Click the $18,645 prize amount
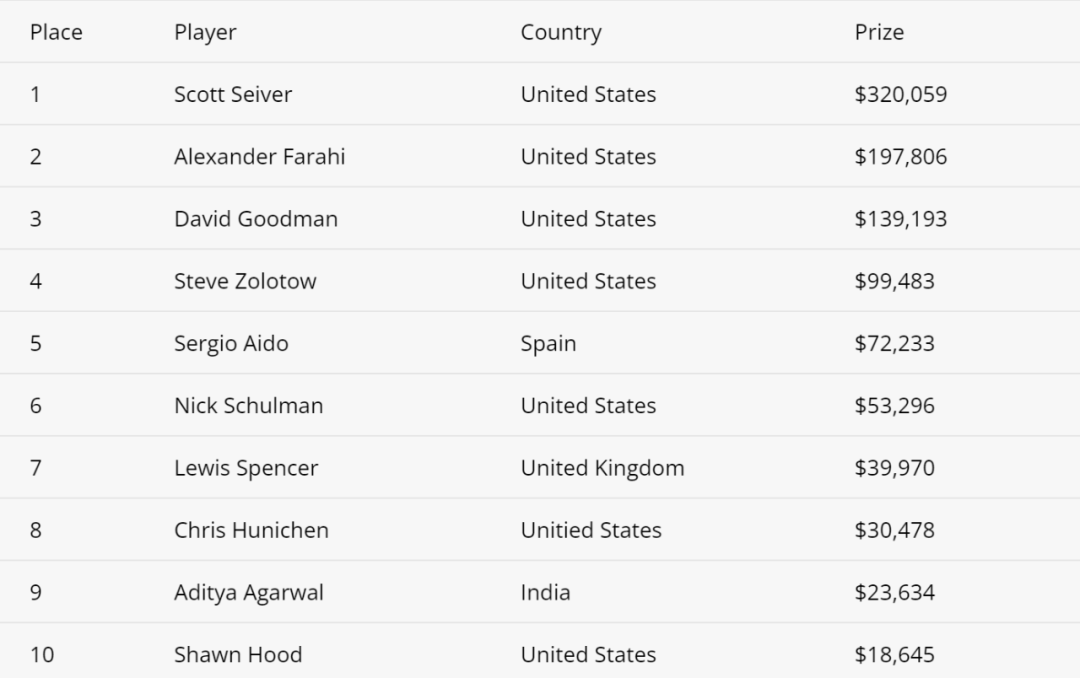 point(895,655)
